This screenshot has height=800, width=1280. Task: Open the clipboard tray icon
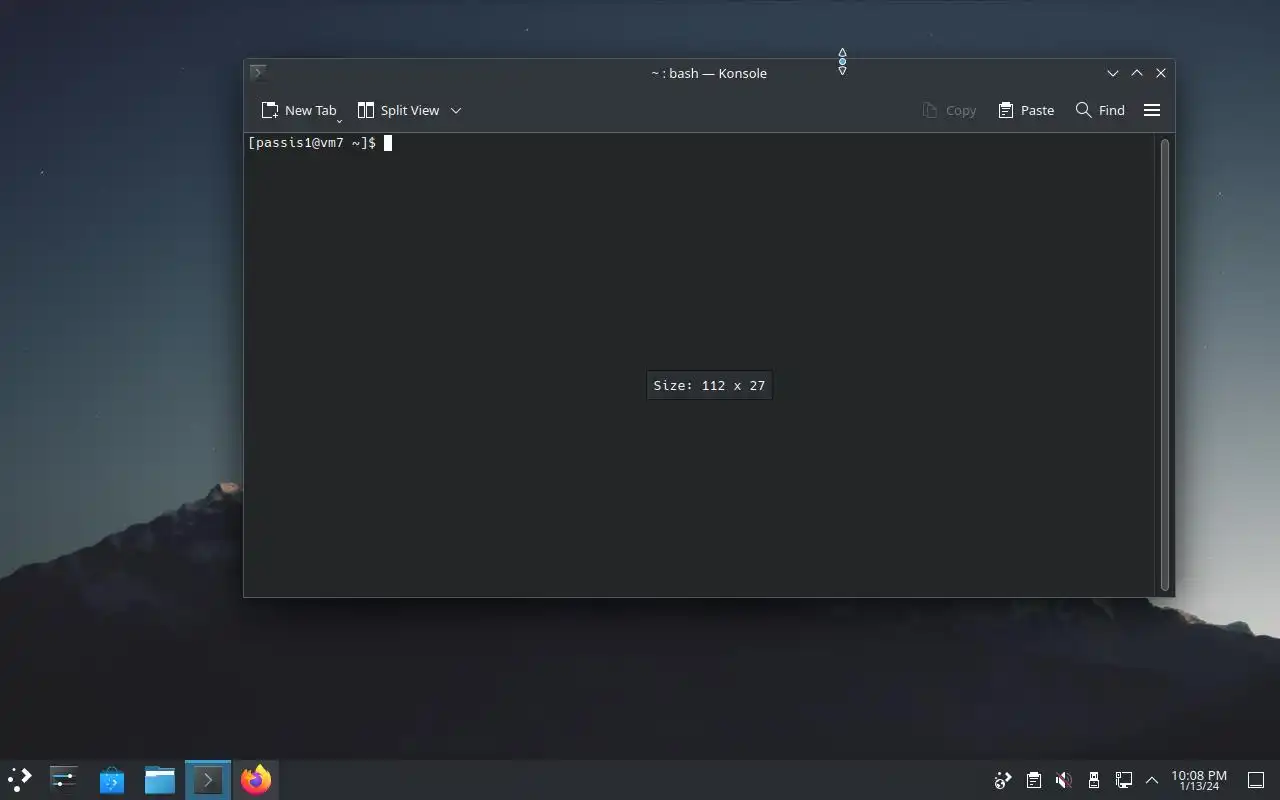point(1034,780)
